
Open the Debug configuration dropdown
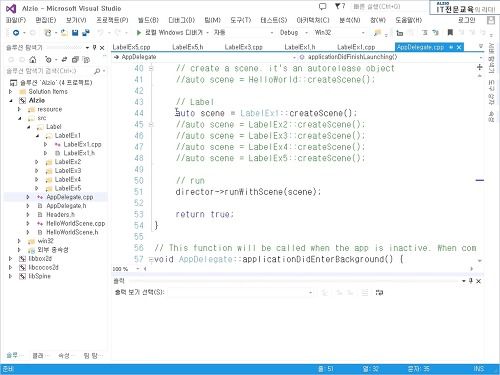tap(294, 33)
